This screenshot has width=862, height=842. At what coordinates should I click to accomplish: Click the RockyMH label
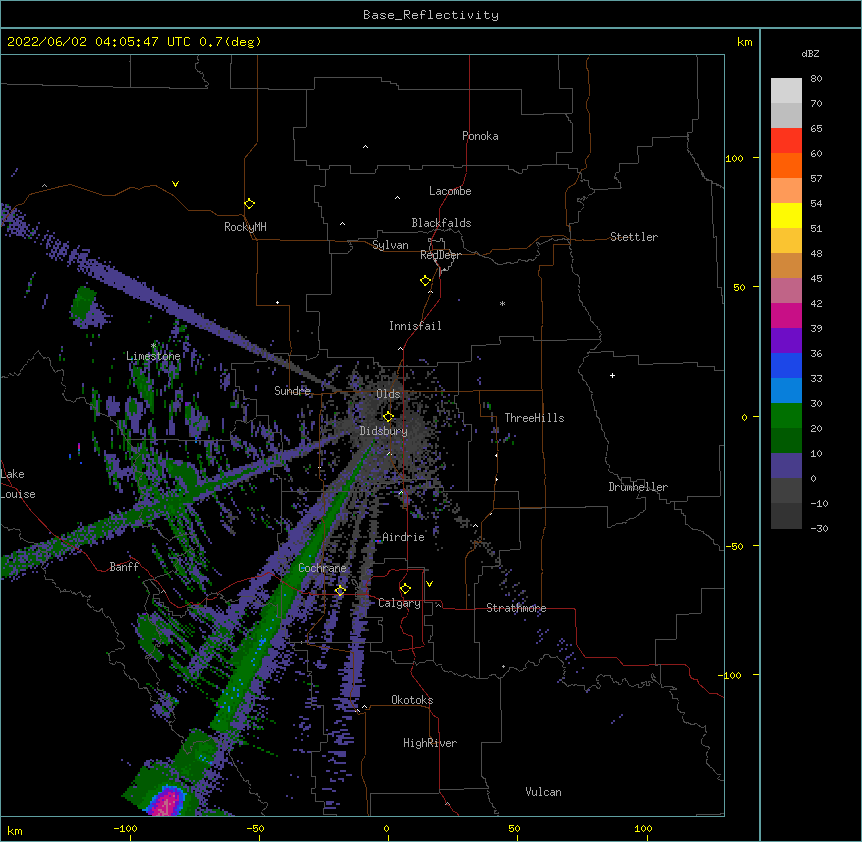click(245, 227)
